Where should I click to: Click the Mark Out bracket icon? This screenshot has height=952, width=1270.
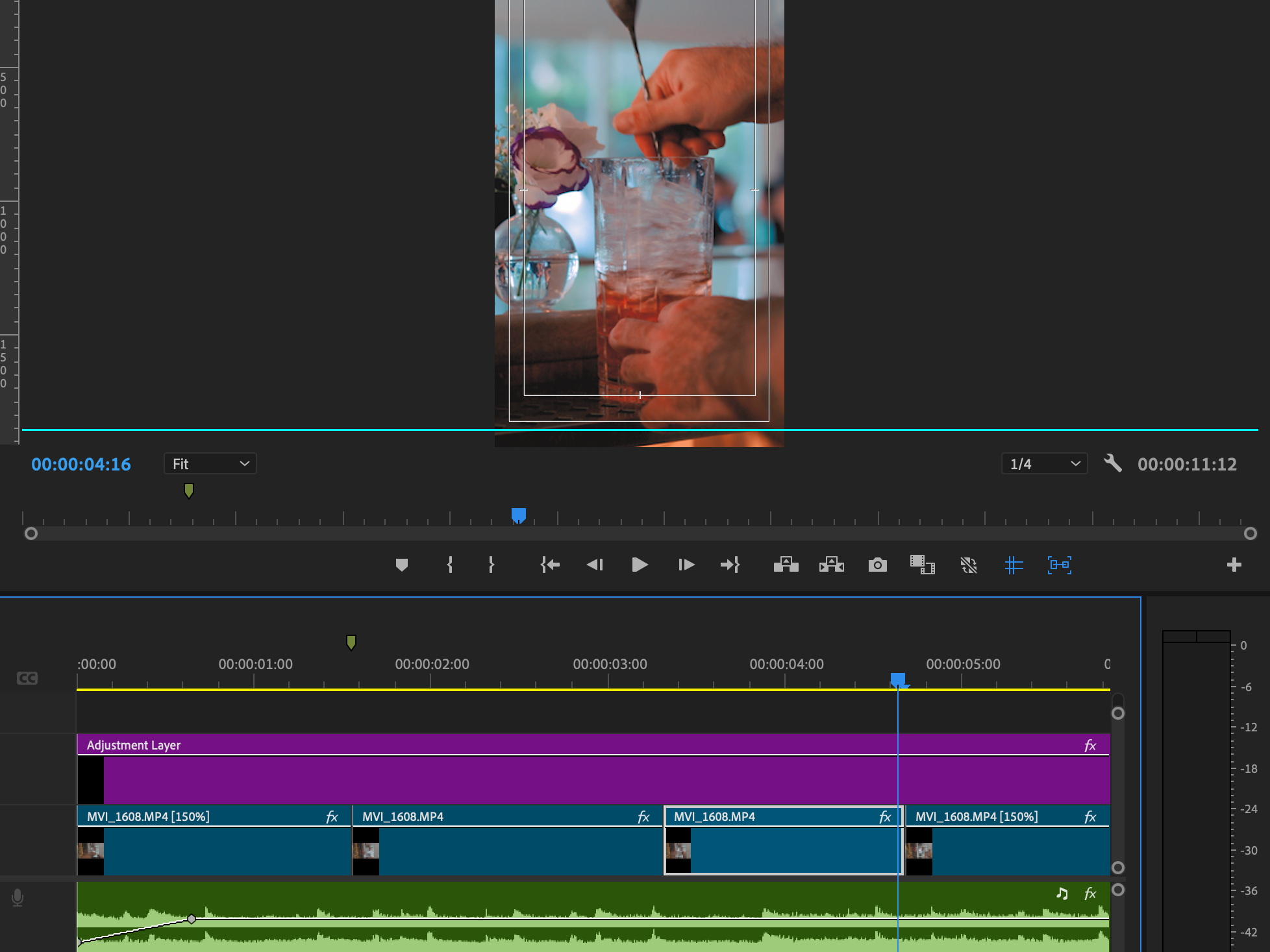click(492, 565)
